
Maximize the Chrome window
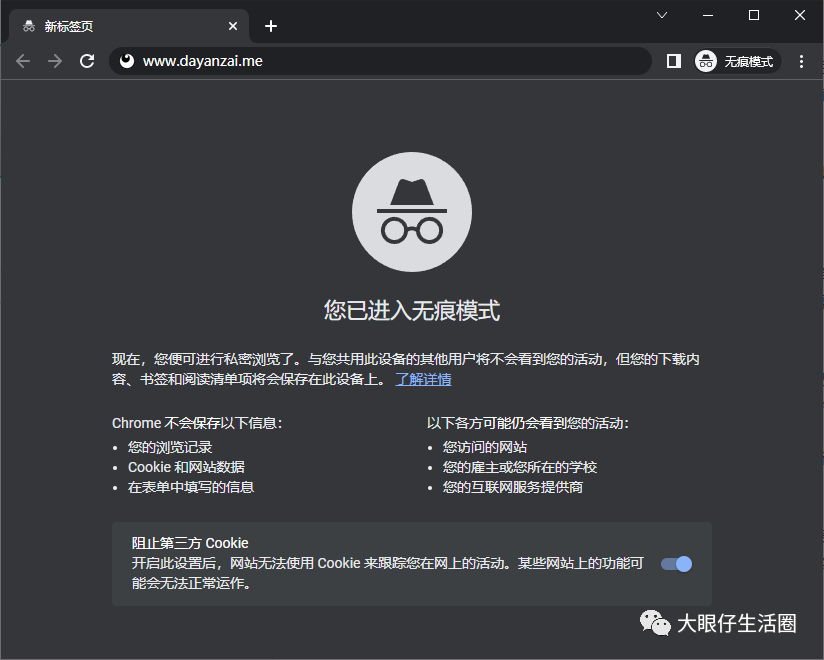pos(754,15)
